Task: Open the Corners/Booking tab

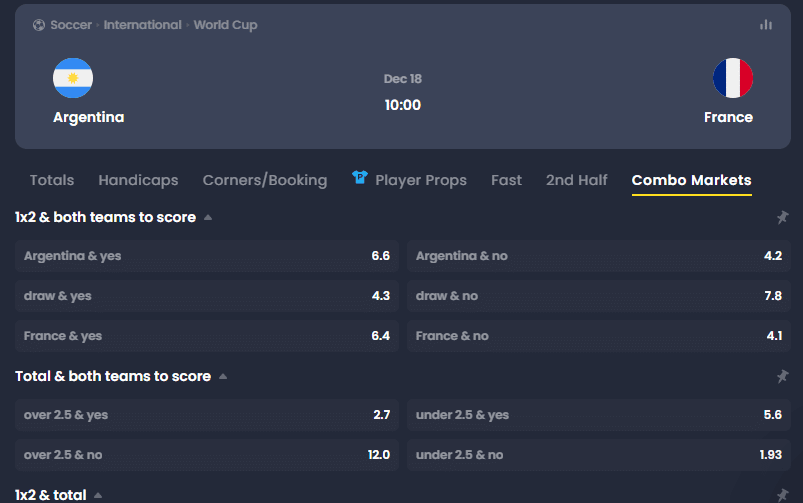Action: coord(265,180)
